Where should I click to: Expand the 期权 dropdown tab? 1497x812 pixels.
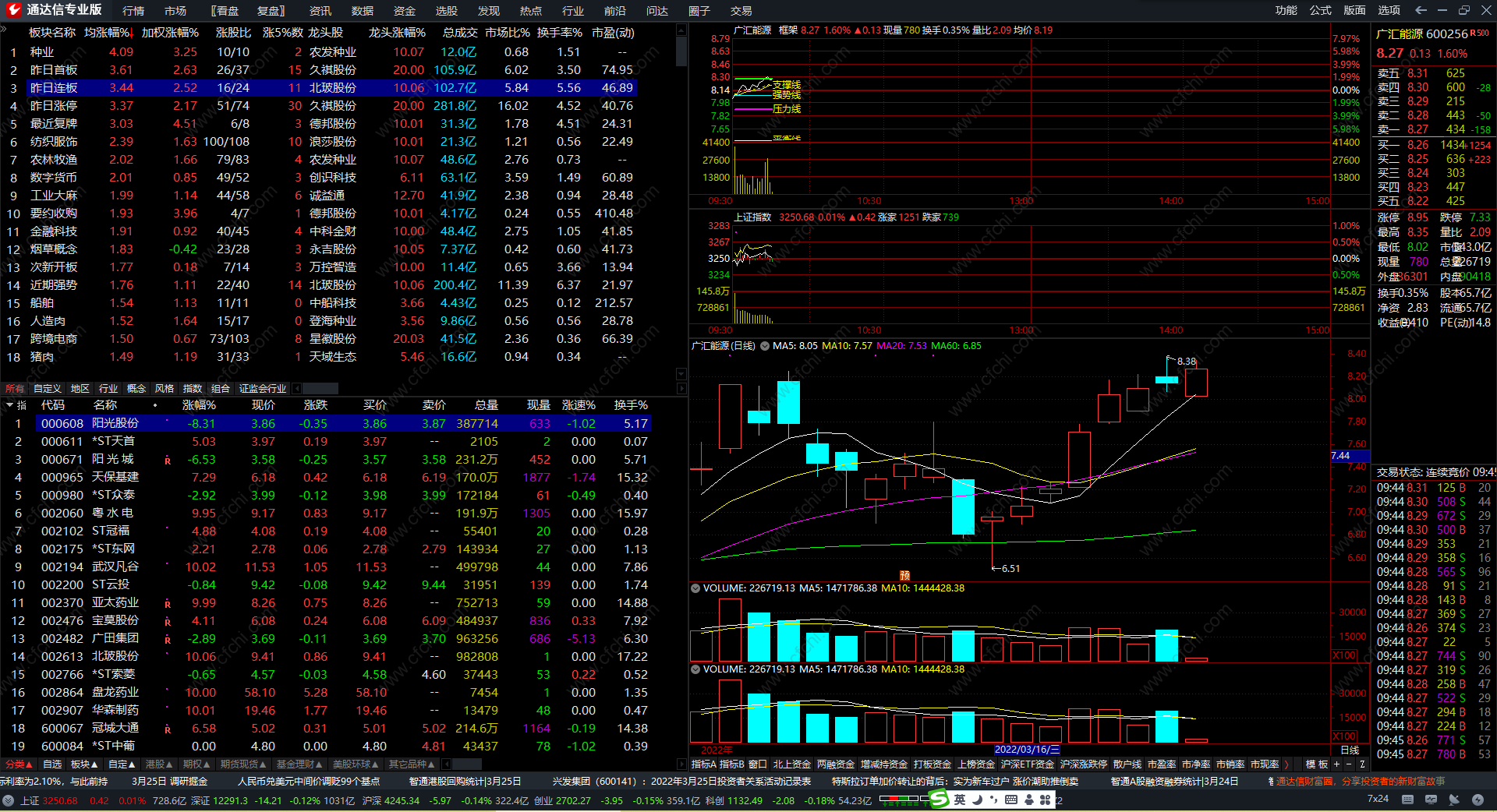click(196, 764)
